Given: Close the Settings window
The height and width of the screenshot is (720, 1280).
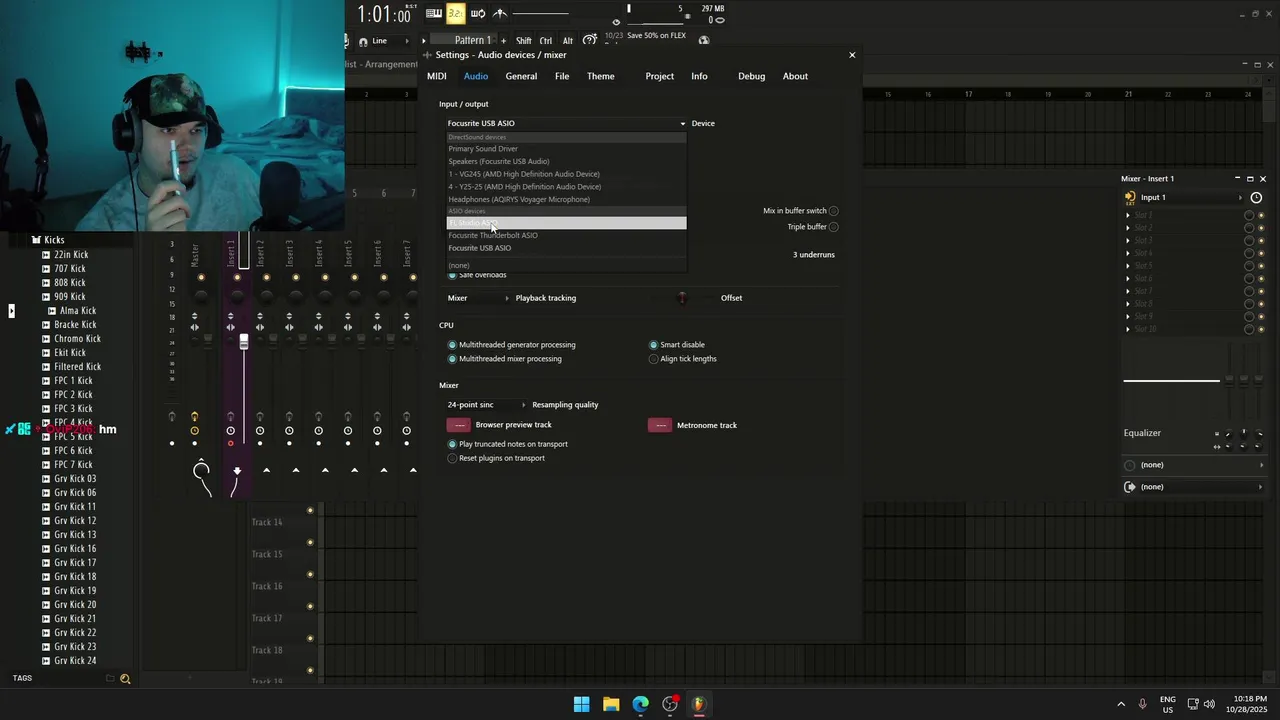Looking at the screenshot, I should click(852, 55).
